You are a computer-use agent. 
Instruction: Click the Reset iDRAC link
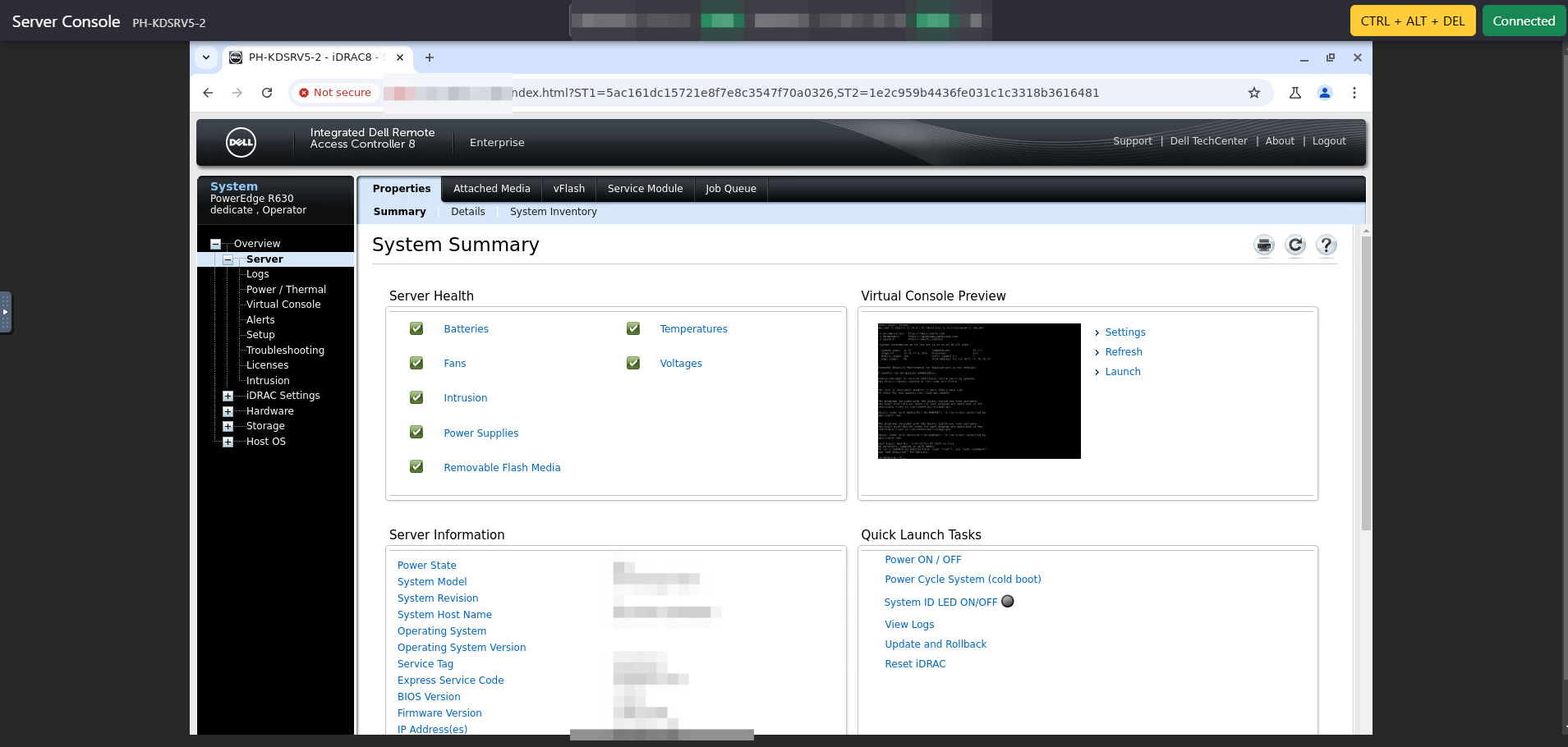915,664
